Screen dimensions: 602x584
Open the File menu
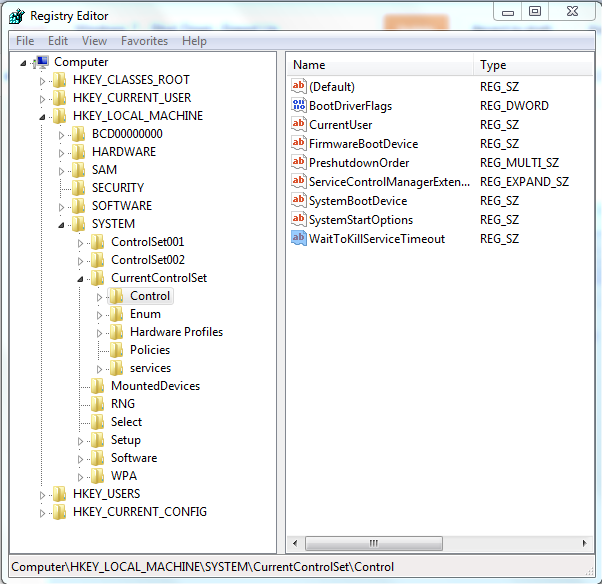25,41
